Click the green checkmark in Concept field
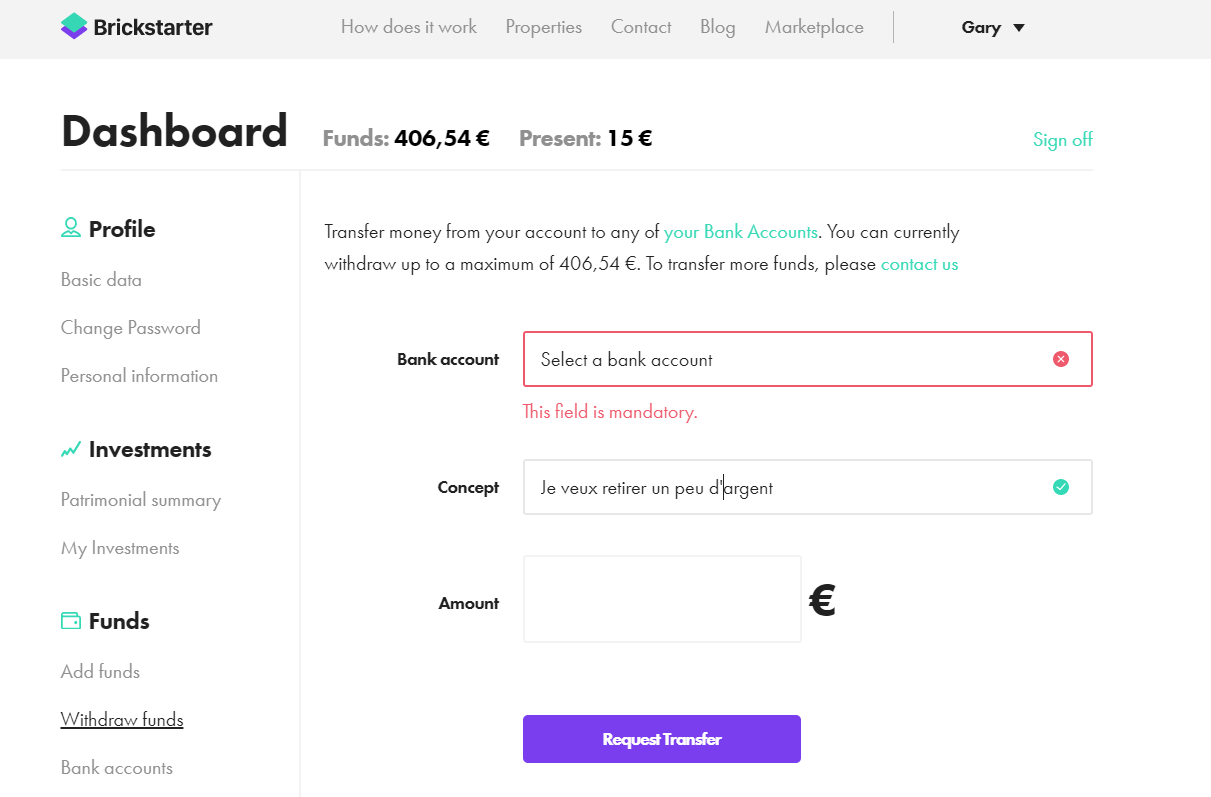The height and width of the screenshot is (797, 1211). tap(1061, 487)
